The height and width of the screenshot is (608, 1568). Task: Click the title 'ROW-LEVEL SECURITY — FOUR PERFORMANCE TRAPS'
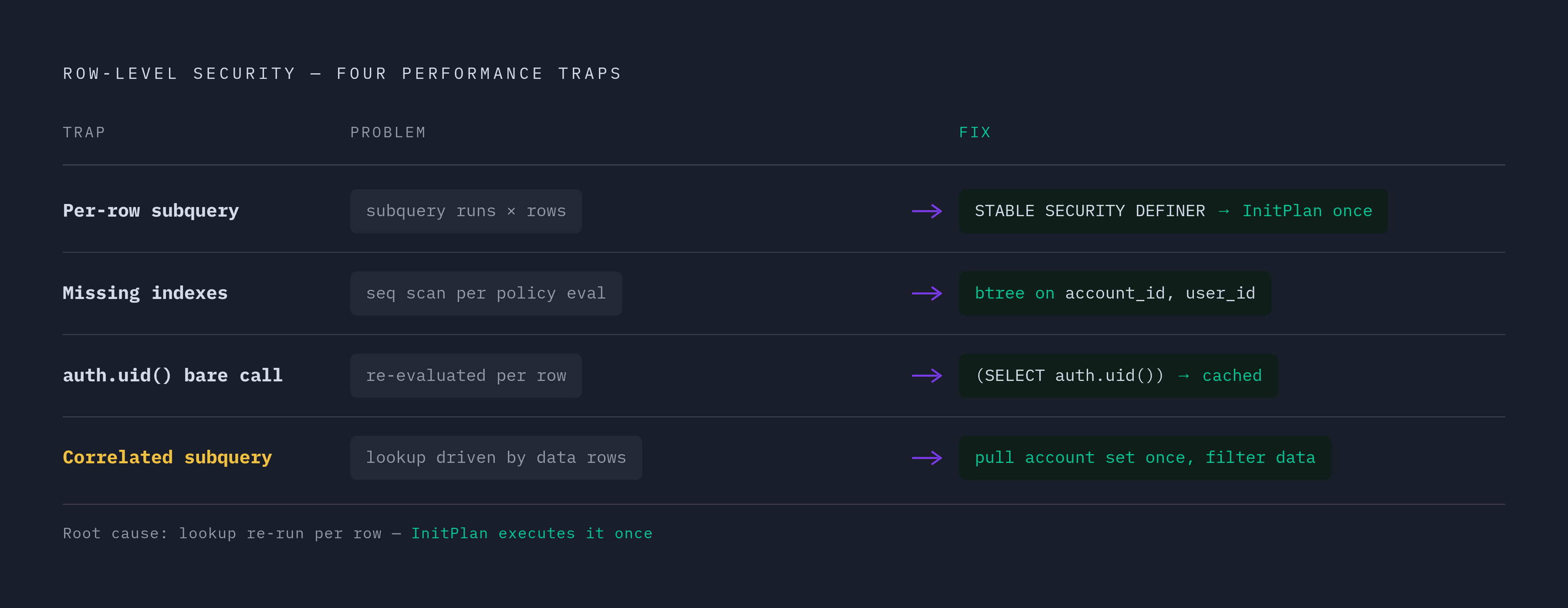(342, 74)
